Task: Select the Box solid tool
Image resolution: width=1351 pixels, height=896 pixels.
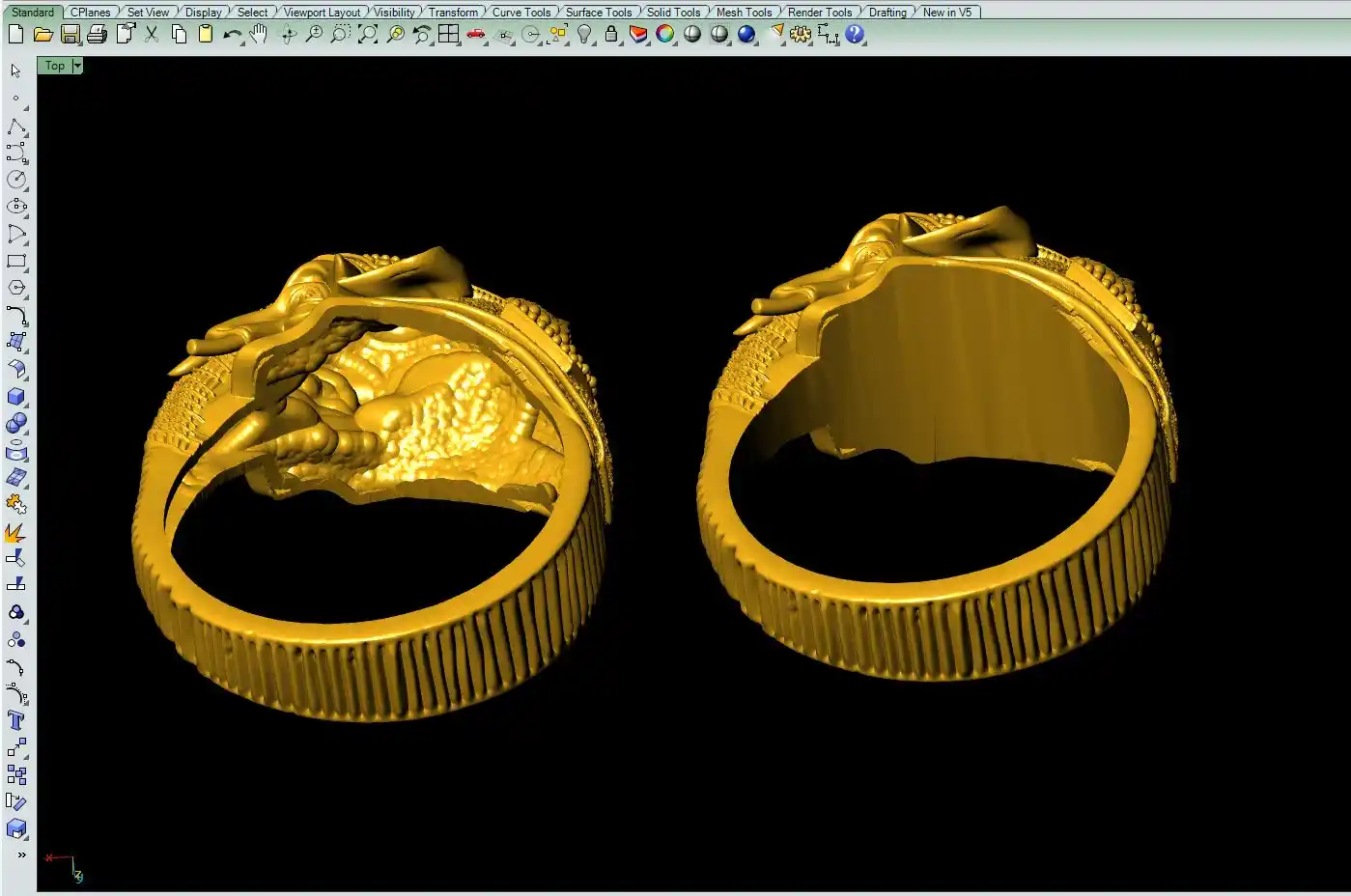Action: click(16, 397)
